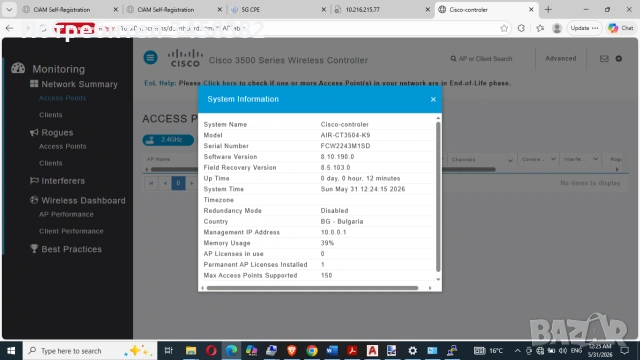
Task: Click the Best Practices trophy icon
Action: (x=34, y=249)
